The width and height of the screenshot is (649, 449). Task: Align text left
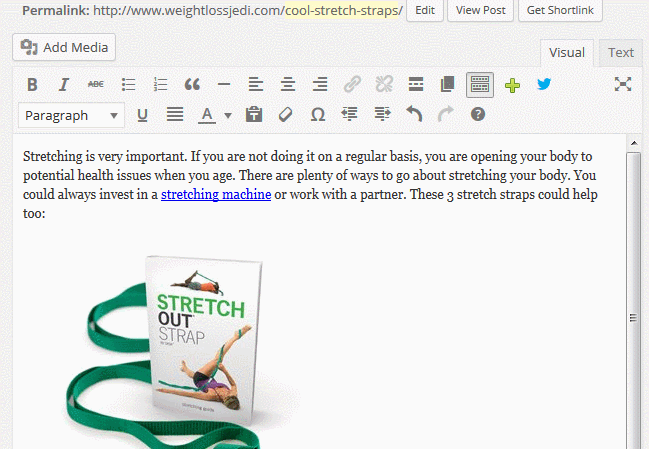(256, 85)
